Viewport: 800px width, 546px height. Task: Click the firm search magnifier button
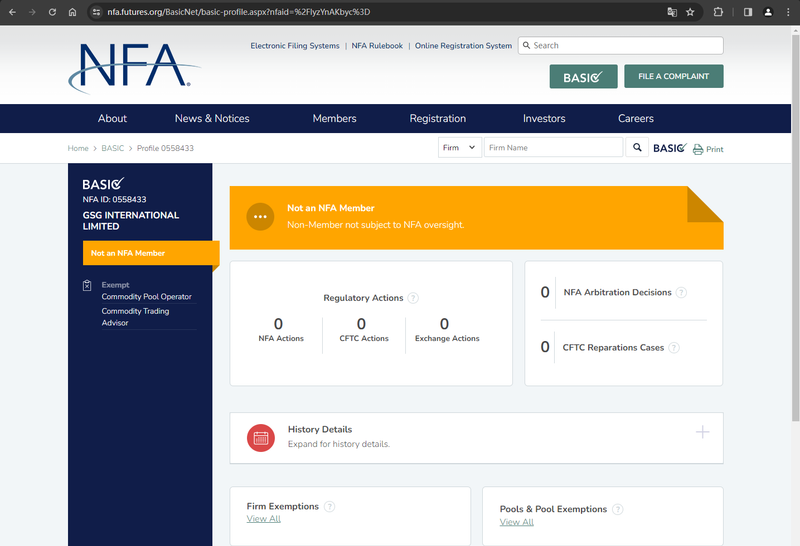pyautogui.click(x=637, y=147)
